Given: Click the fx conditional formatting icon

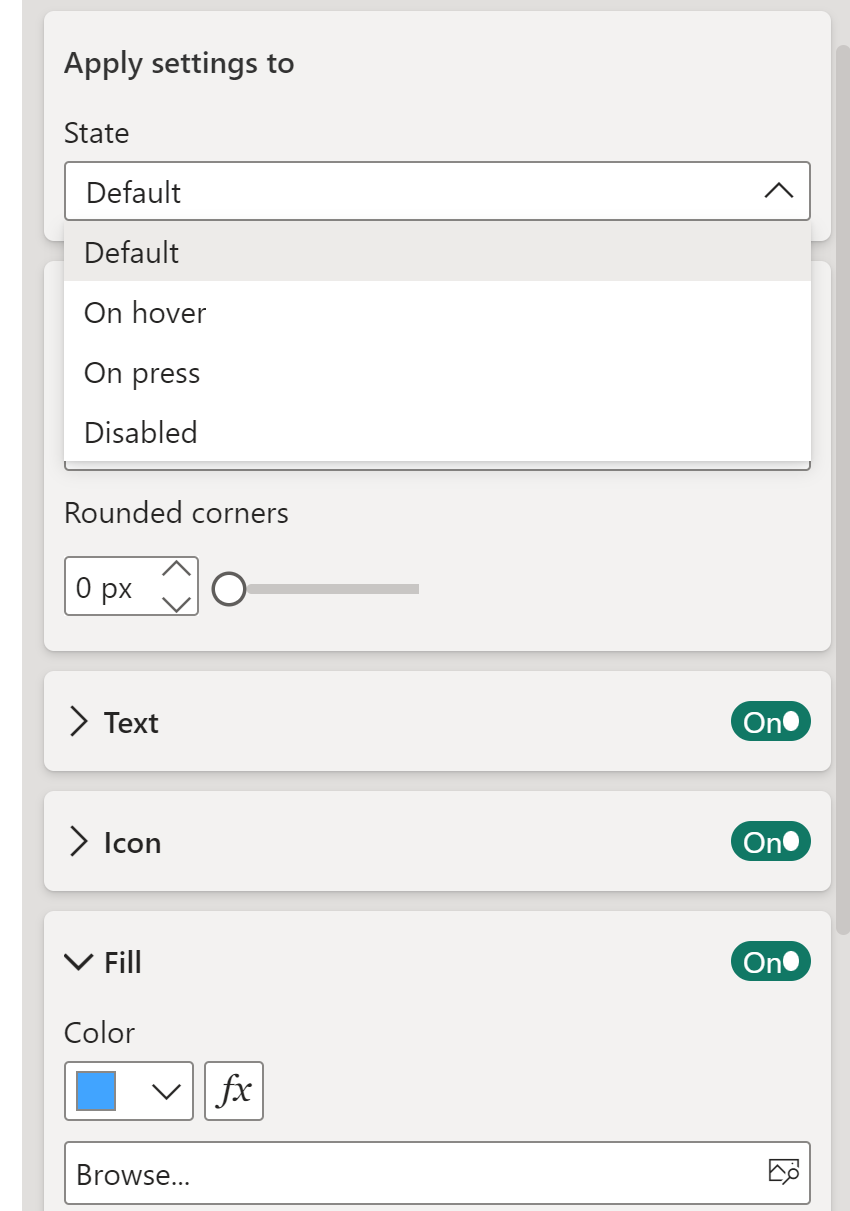Looking at the screenshot, I should (x=234, y=1090).
